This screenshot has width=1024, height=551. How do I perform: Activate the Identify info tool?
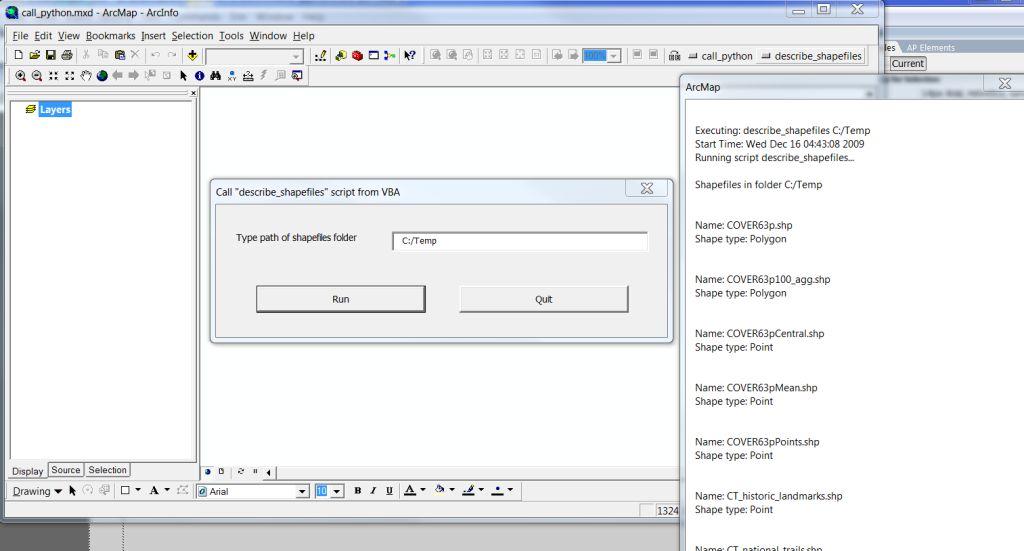tap(199, 76)
